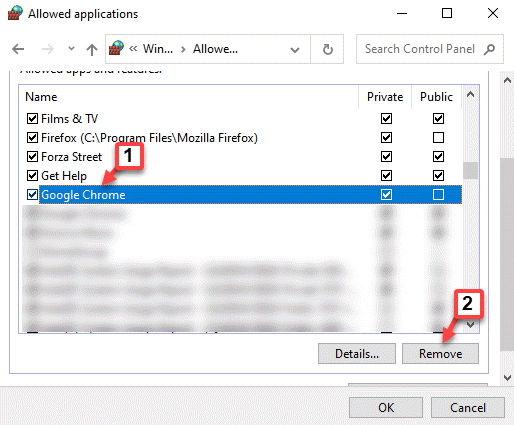Screen dimensions: 514x425
Task: Click the Back navigation arrow
Action: pos(18,49)
